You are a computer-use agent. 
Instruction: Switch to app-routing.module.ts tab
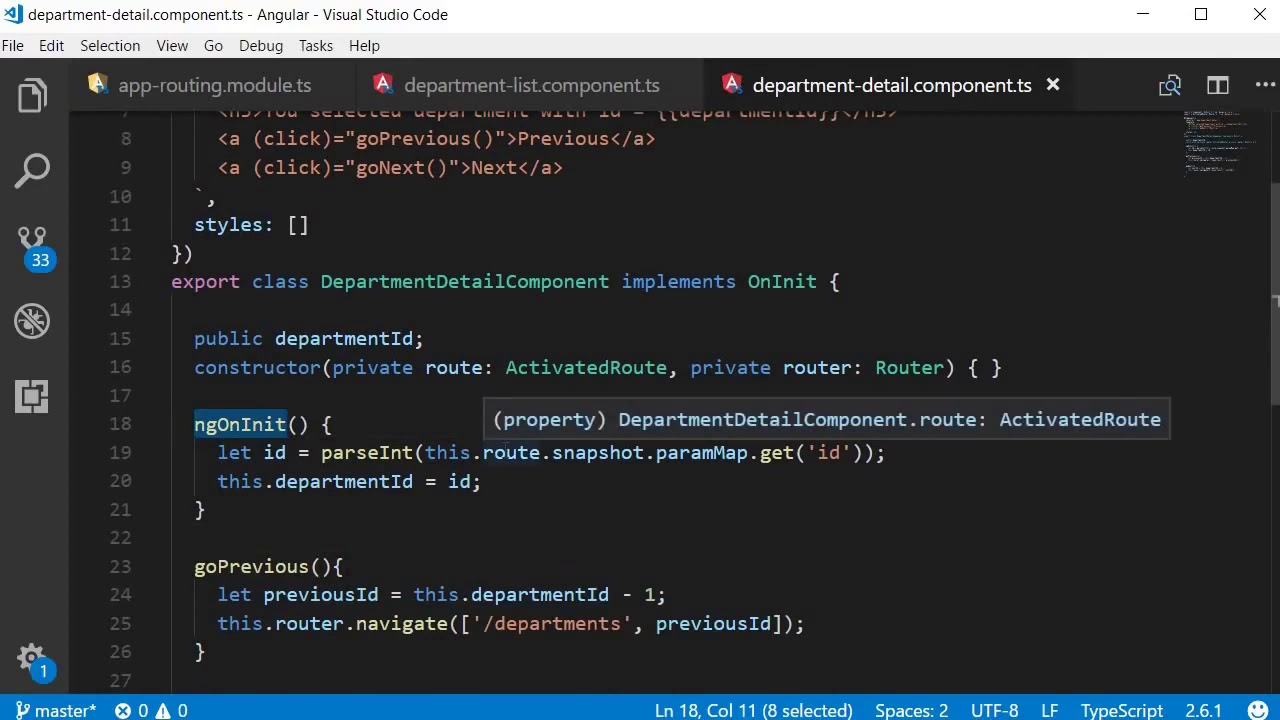213,85
